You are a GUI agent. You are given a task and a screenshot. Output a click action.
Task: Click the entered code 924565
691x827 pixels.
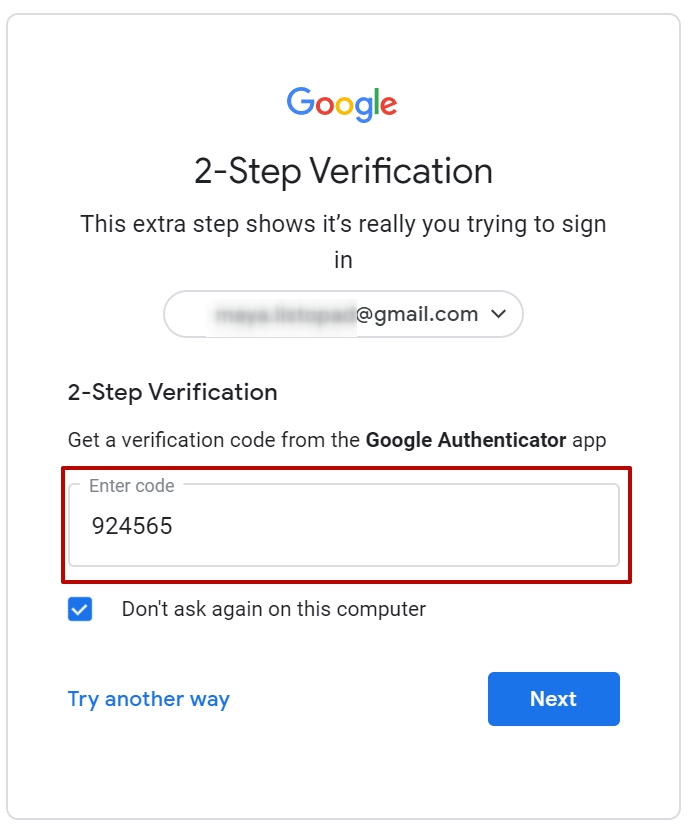tap(132, 526)
